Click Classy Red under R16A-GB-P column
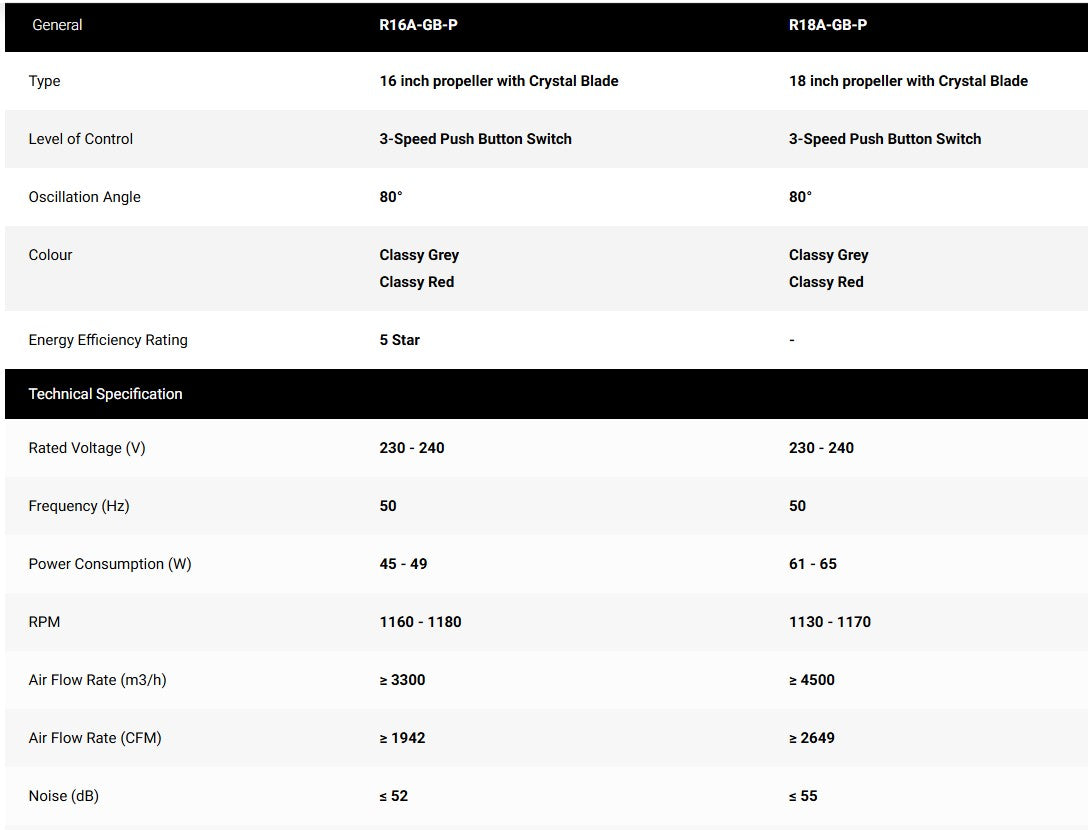 tap(416, 282)
